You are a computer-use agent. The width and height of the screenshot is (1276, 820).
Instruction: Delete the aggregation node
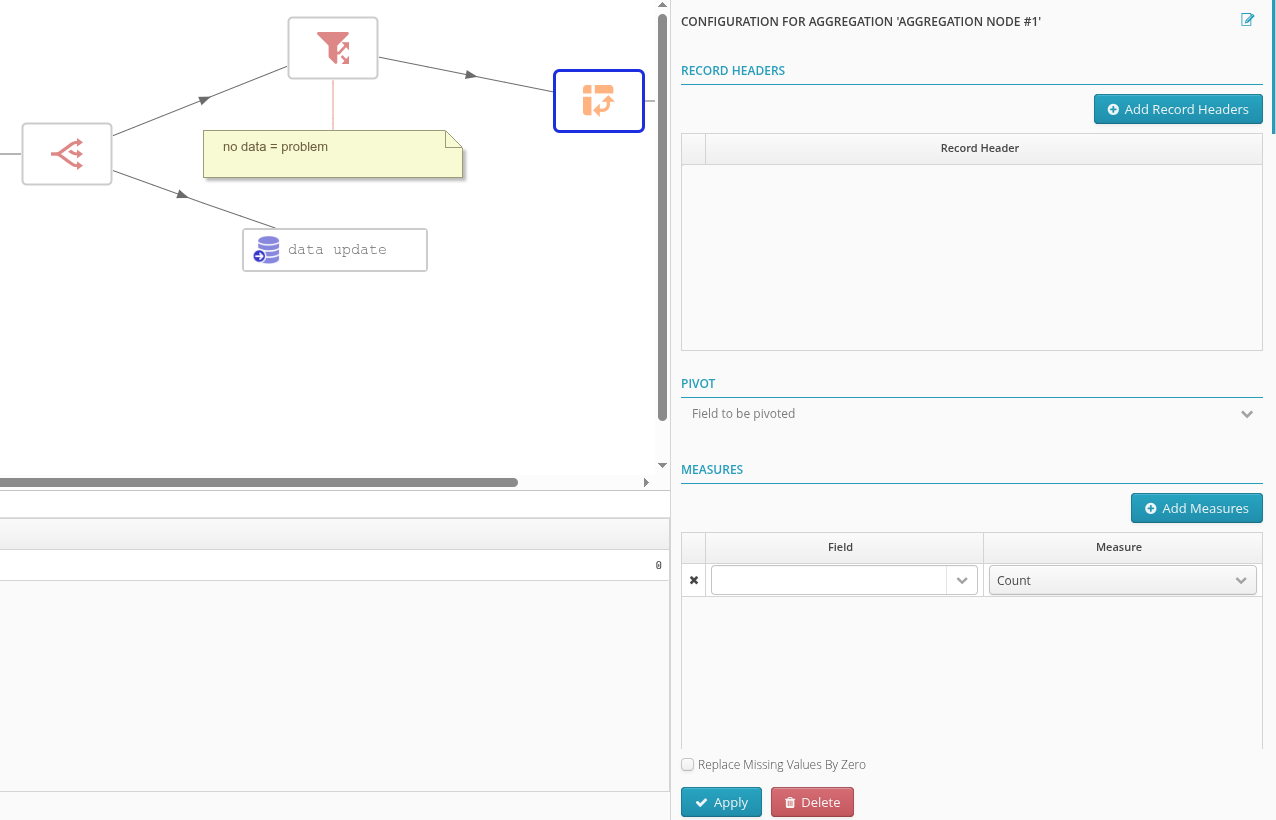point(812,802)
